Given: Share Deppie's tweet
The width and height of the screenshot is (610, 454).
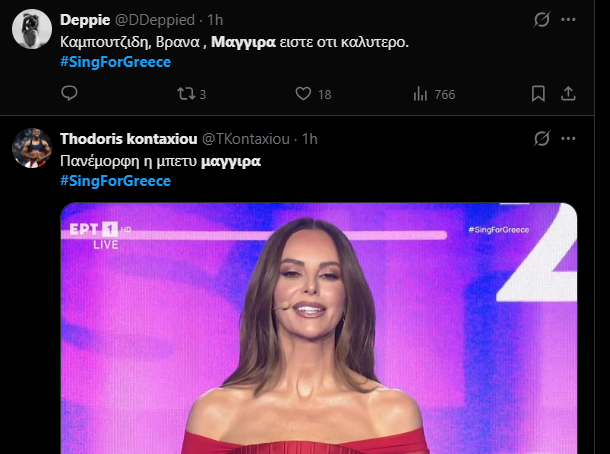Looking at the screenshot, I should tap(568, 94).
